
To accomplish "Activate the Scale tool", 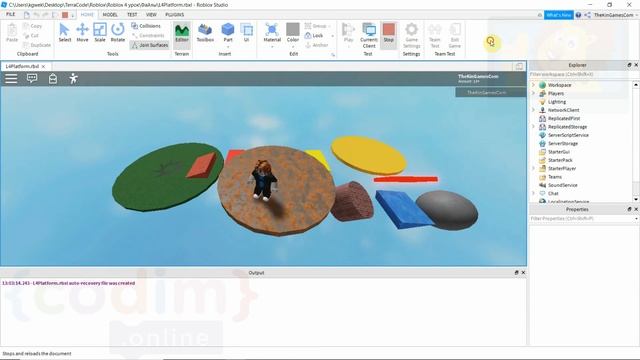I will point(100,33).
